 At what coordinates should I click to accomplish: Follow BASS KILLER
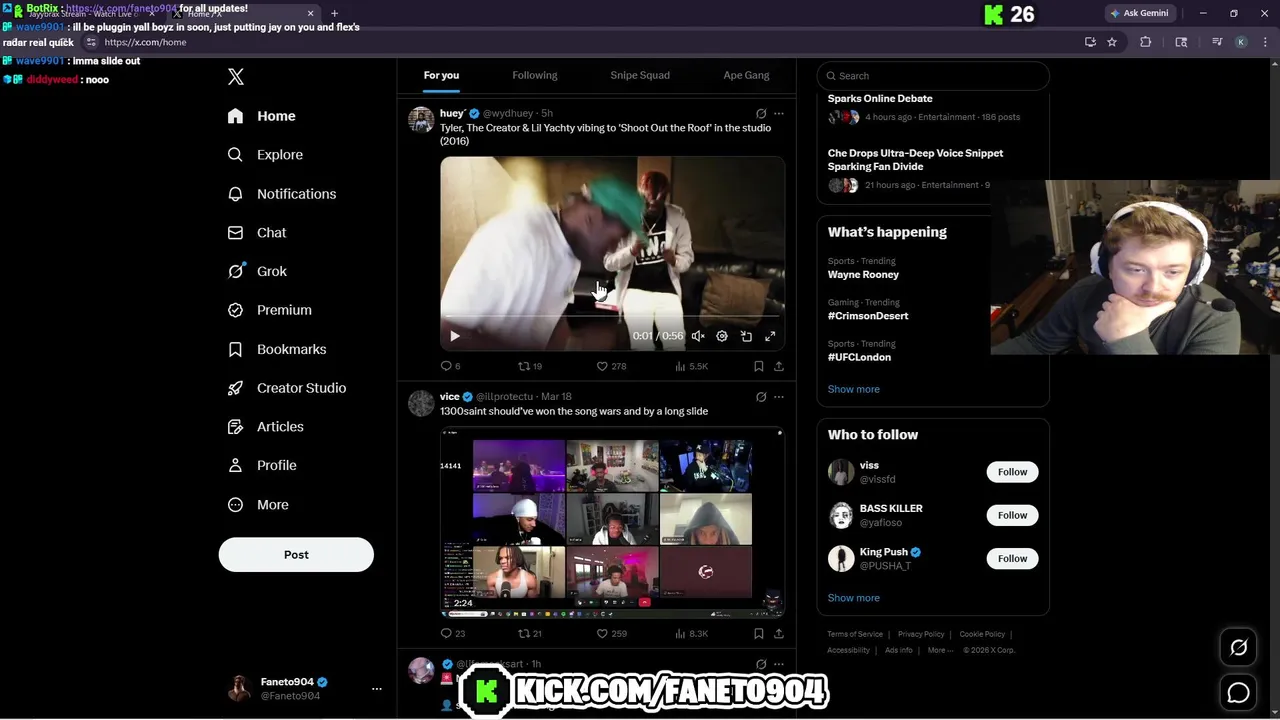[1012, 515]
